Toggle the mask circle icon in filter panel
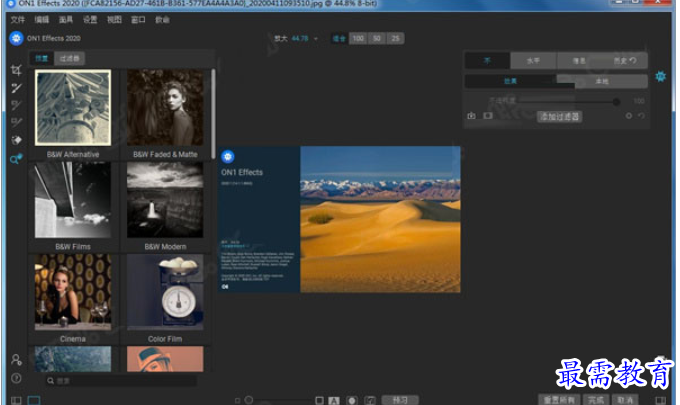 click(x=628, y=117)
